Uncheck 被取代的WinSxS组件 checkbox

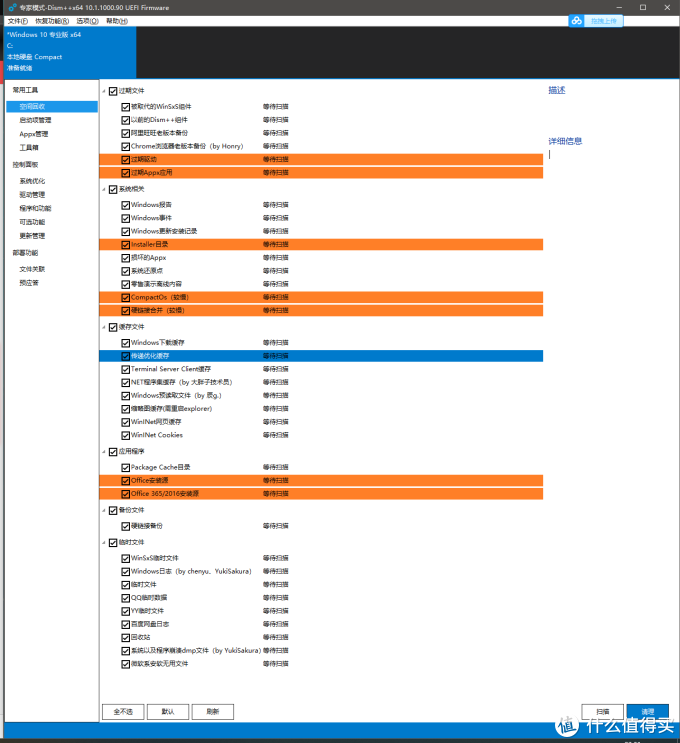tap(126, 107)
